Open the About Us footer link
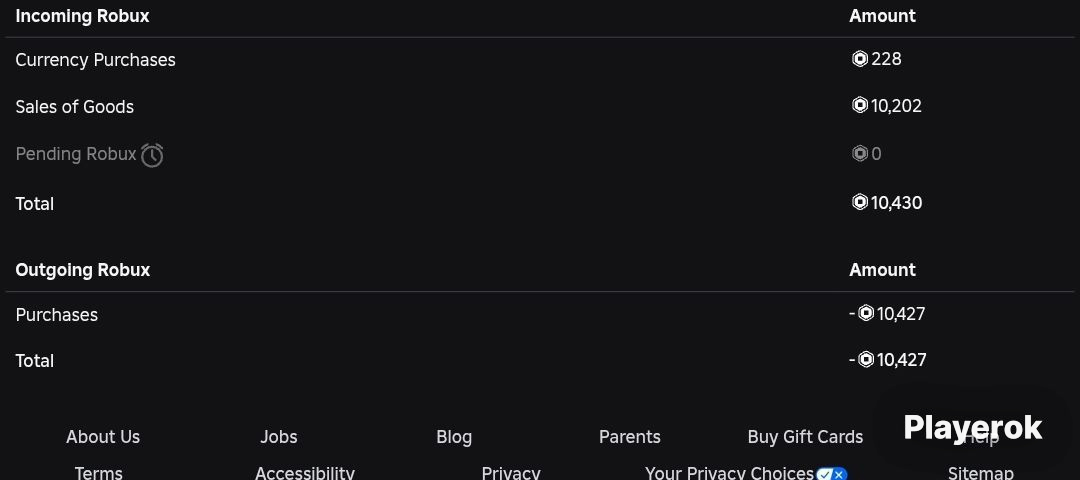This screenshot has width=1080, height=480. point(103,437)
